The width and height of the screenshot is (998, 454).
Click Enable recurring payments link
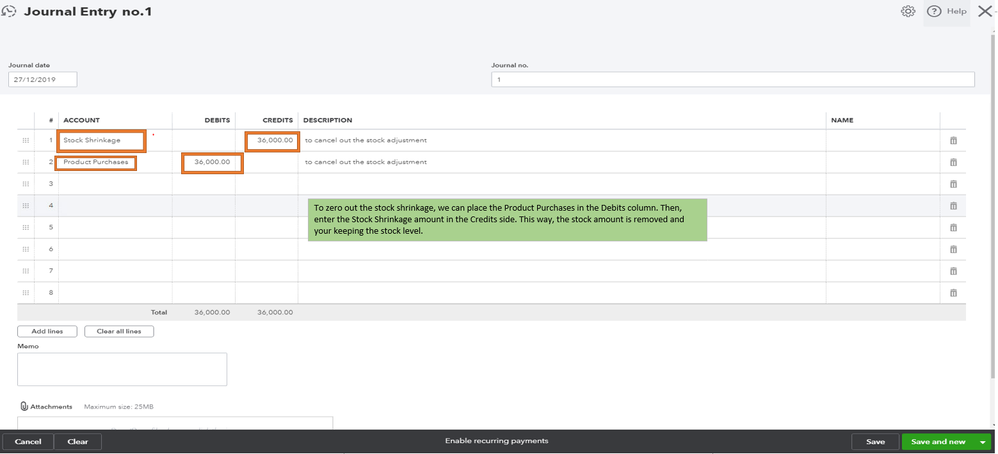coord(497,441)
